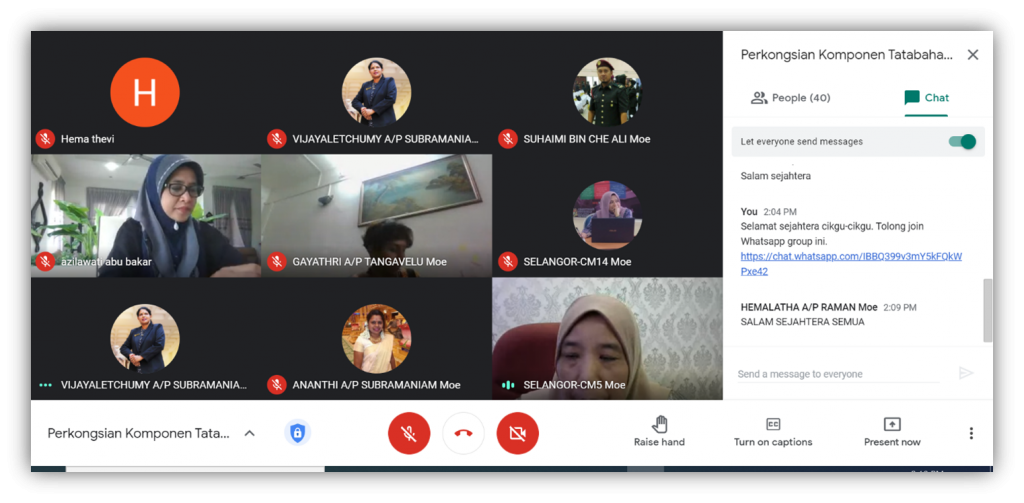
Task: Select the Chat tab
Action: click(926, 98)
